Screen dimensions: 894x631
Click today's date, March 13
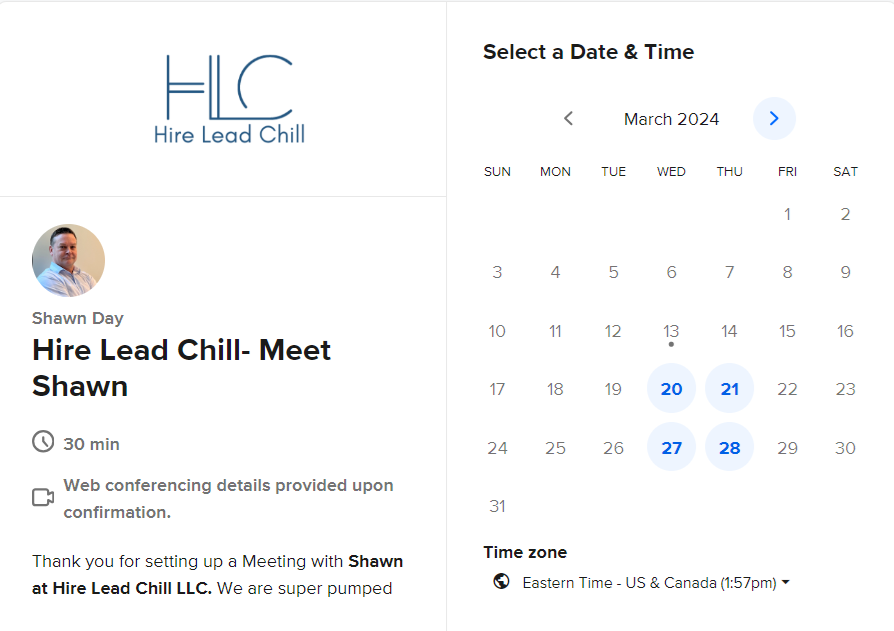(671, 331)
